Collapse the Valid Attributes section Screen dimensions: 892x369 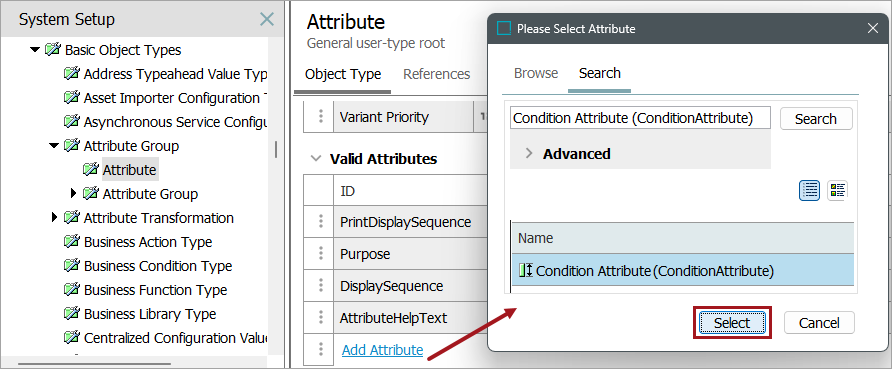(x=315, y=159)
